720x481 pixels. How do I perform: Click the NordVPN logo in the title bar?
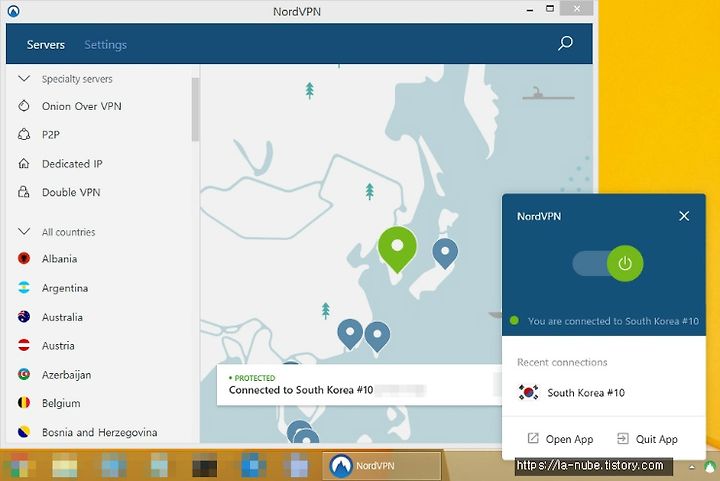click(14, 11)
